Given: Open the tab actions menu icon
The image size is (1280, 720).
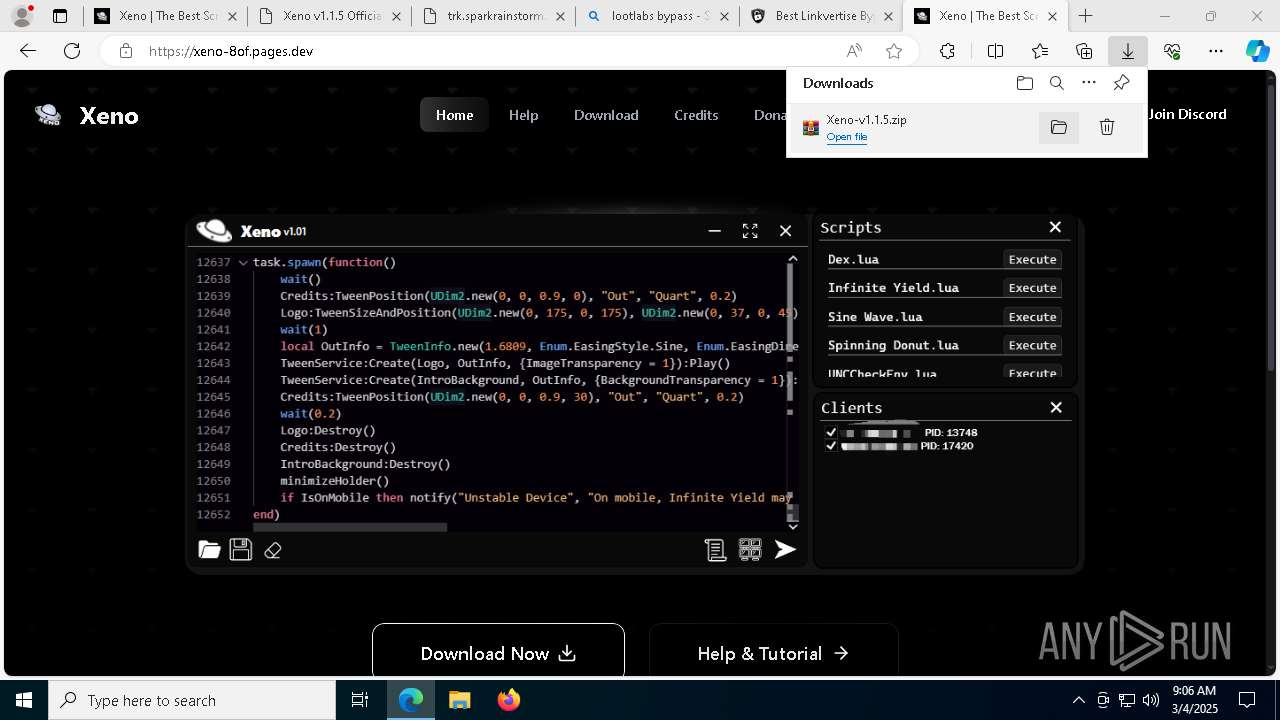Looking at the screenshot, I should point(60,16).
